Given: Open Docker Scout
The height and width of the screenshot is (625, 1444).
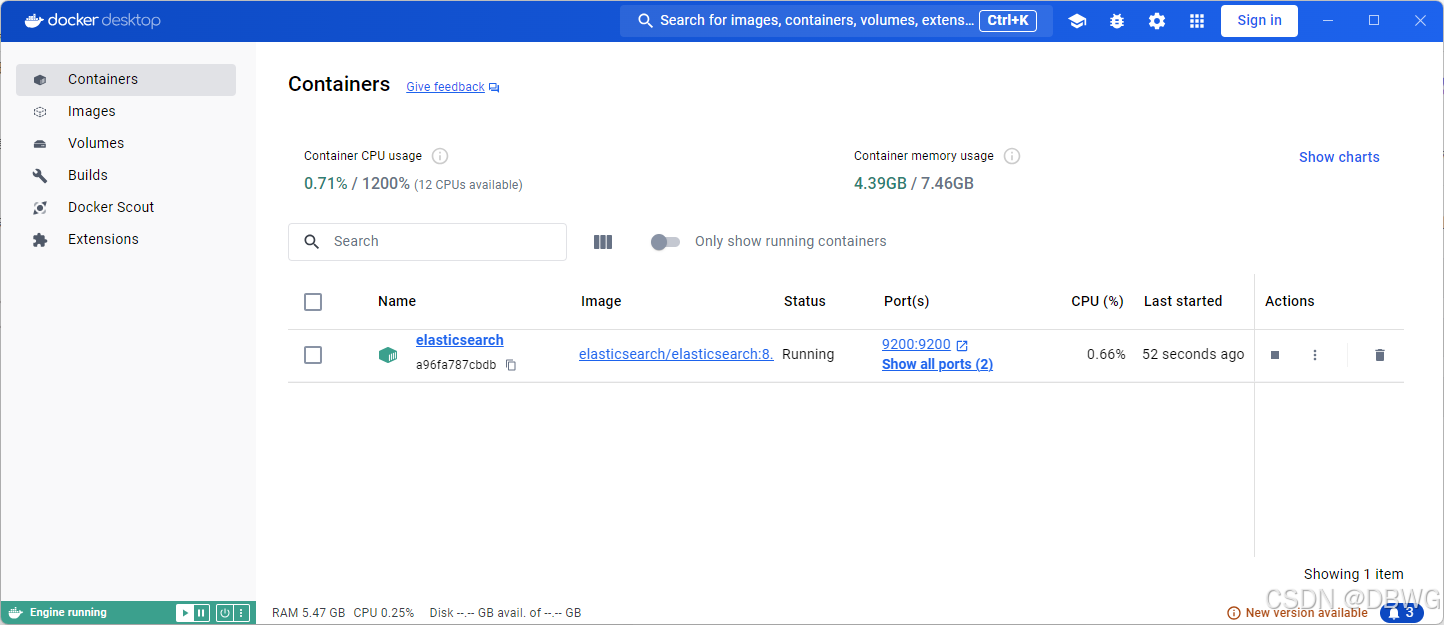Looking at the screenshot, I should click(126, 208).
